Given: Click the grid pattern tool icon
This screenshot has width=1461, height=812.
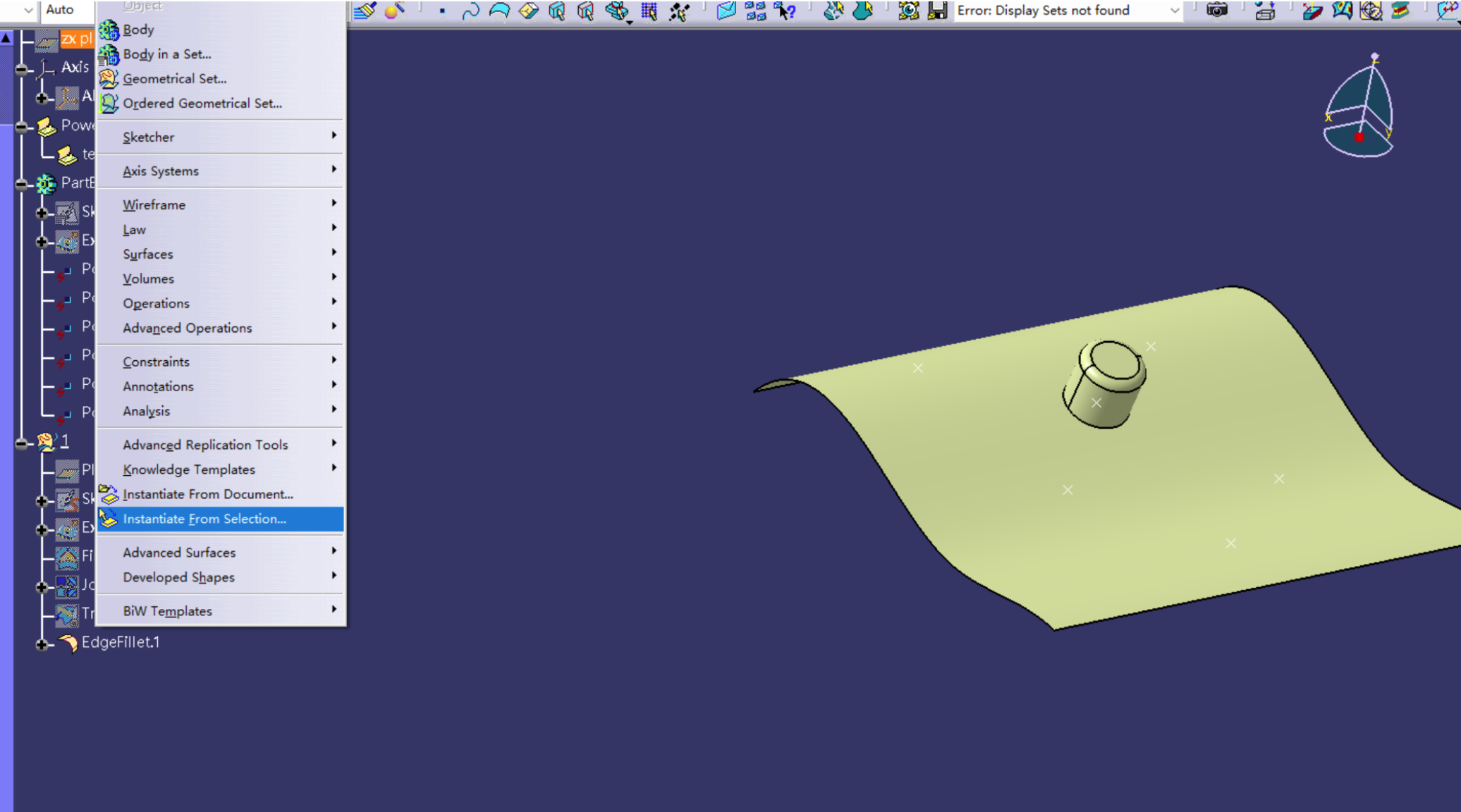Looking at the screenshot, I should pos(649,11).
